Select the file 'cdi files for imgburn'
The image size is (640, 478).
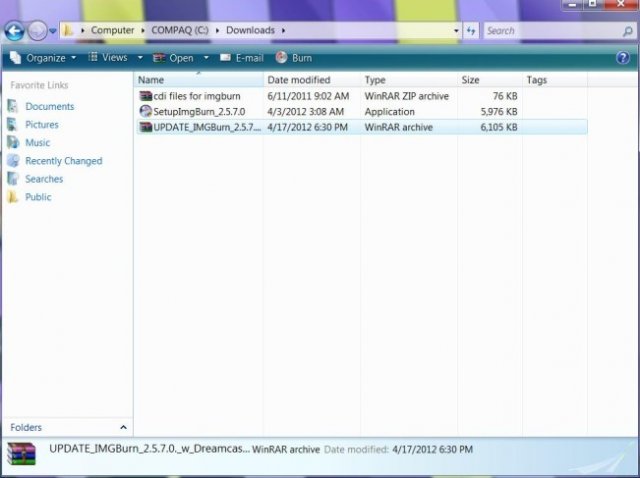pos(197,96)
